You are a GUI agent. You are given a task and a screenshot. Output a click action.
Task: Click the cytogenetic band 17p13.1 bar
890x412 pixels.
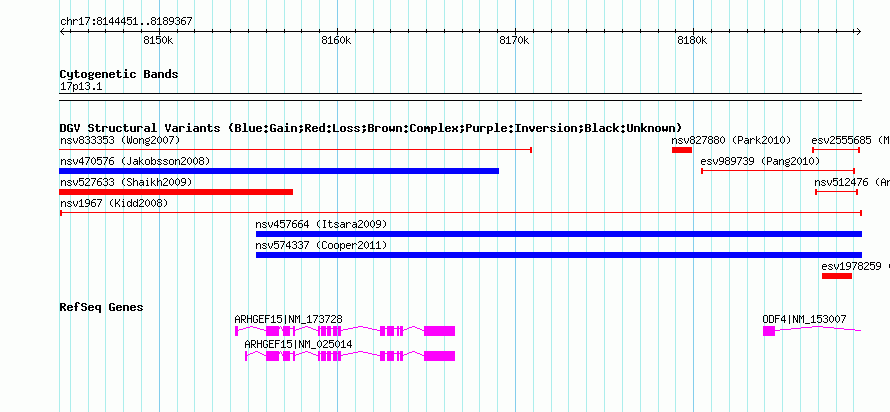pyautogui.click(x=461, y=96)
